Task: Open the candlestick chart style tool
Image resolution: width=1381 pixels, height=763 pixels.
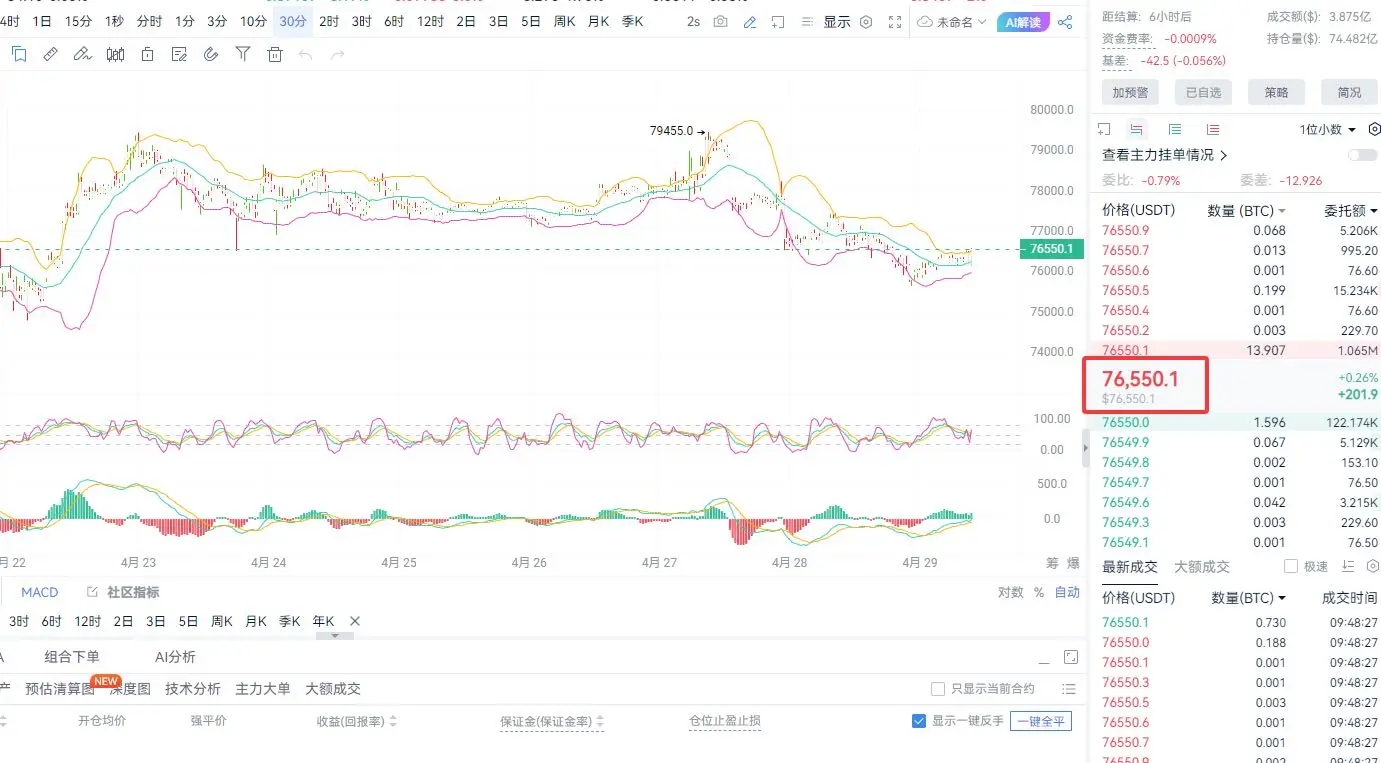Action: tap(115, 54)
